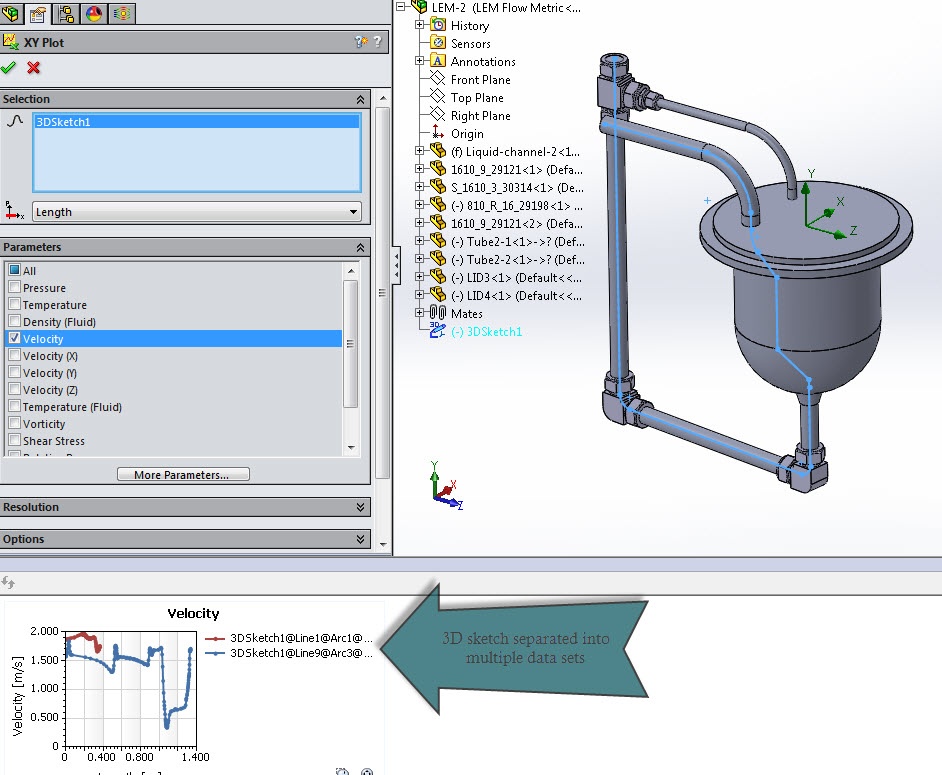Click the XY Plot what's-new help icon
Viewport: 942px width, 775px height.
click(360, 41)
